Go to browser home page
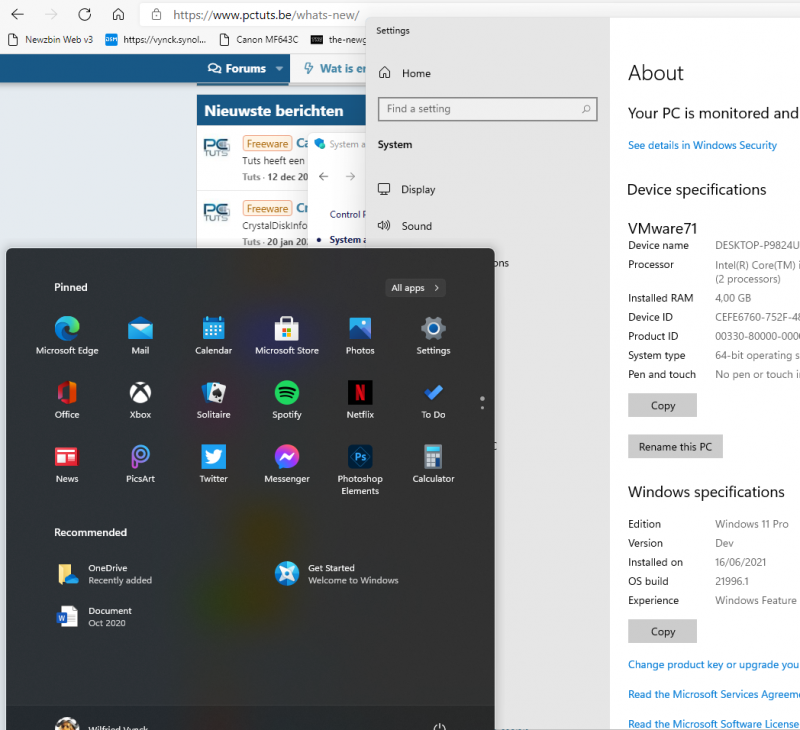The width and height of the screenshot is (800, 730). coord(118,15)
